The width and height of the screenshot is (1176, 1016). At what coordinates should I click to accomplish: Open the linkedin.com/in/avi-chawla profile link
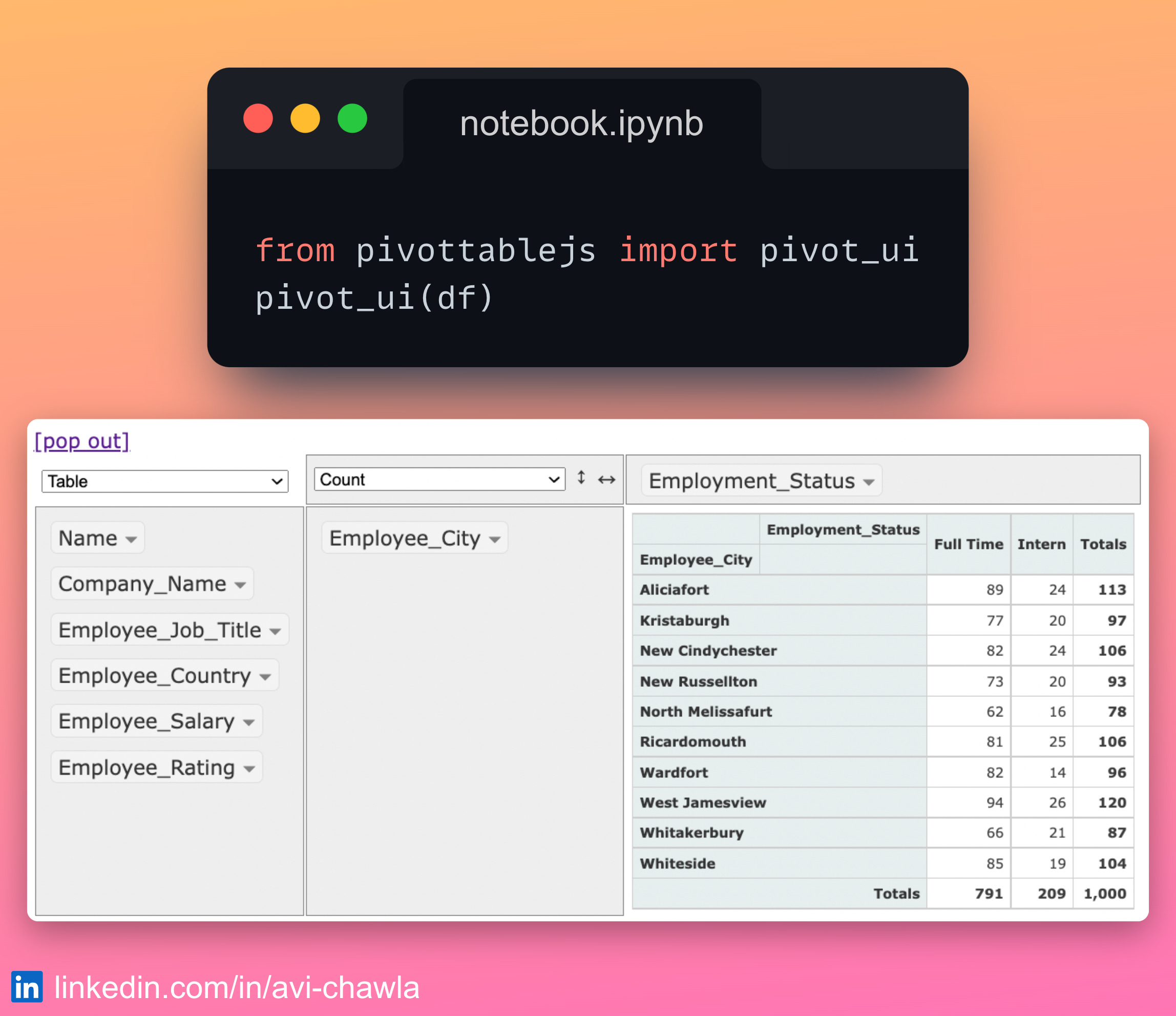click(236, 985)
